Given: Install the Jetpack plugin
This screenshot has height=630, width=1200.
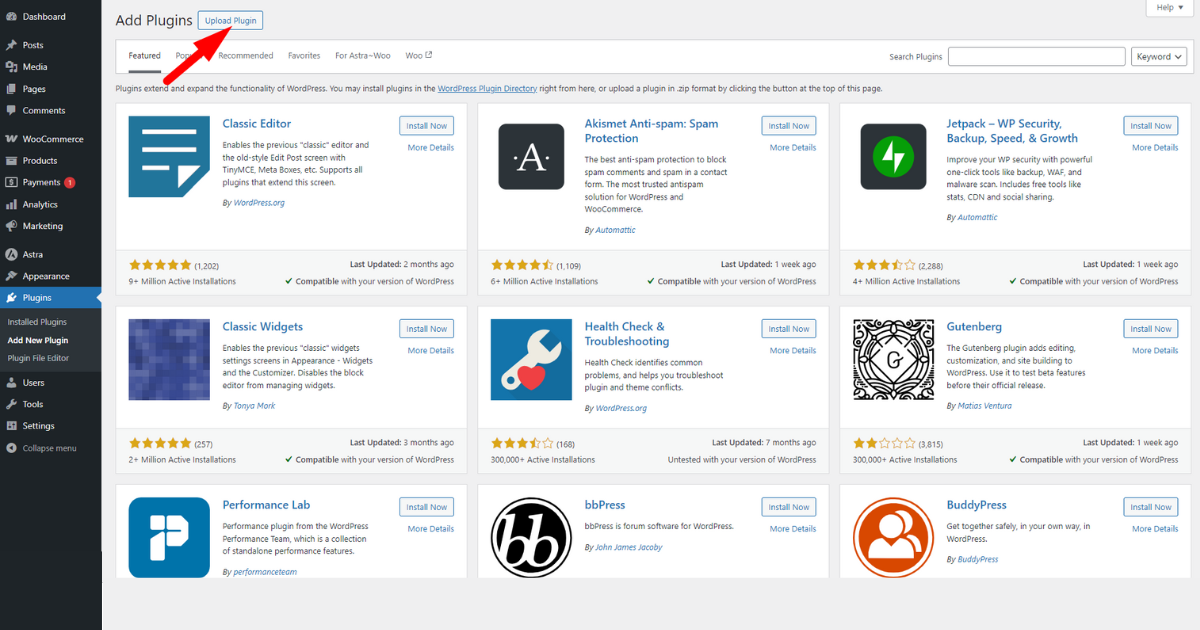Looking at the screenshot, I should (1151, 126).
